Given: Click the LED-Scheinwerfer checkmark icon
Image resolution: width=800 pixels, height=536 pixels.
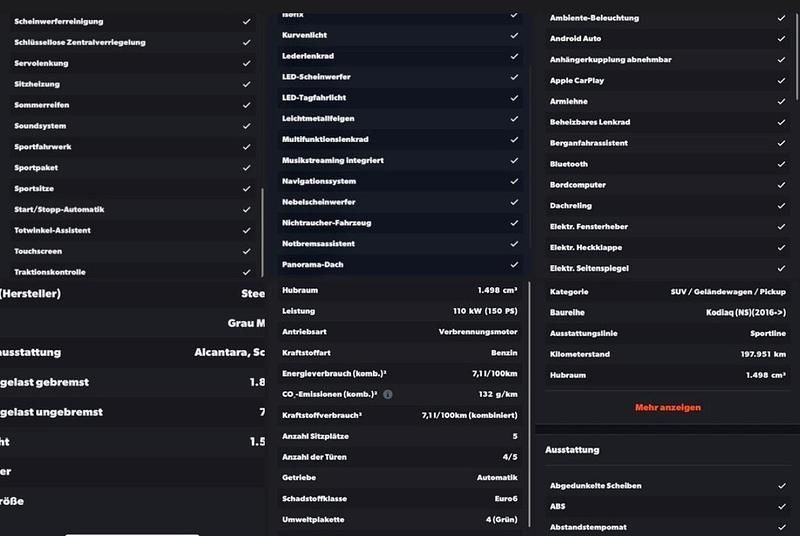Looking at the screenshot, I should point(514,77).
